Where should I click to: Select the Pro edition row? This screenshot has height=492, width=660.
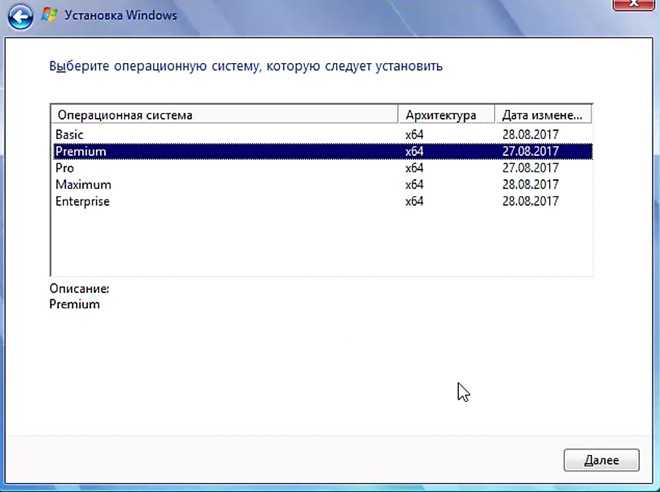pos(322,168)
